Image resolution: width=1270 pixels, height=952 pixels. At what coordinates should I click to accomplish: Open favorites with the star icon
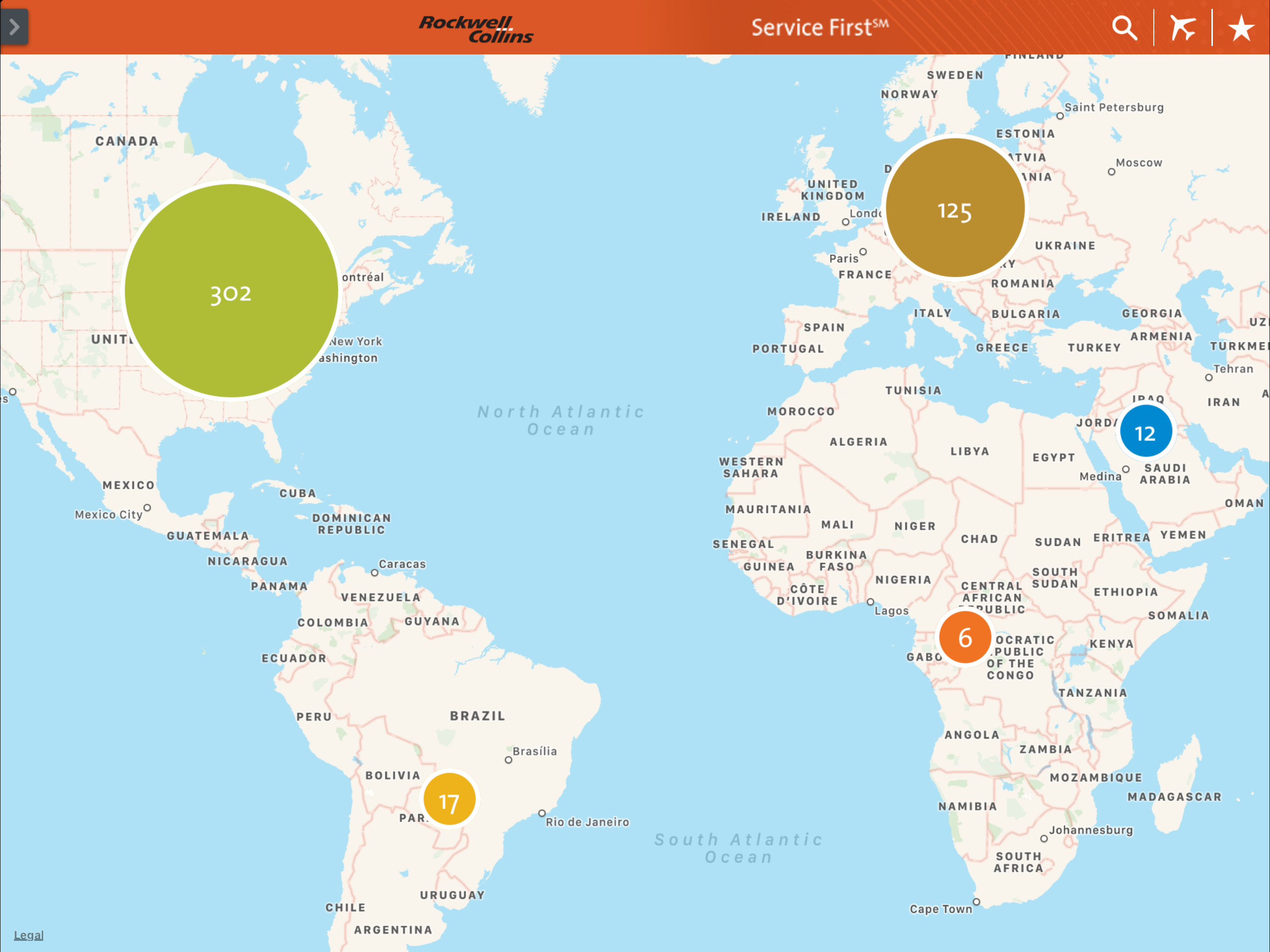tap(1241, 27)
